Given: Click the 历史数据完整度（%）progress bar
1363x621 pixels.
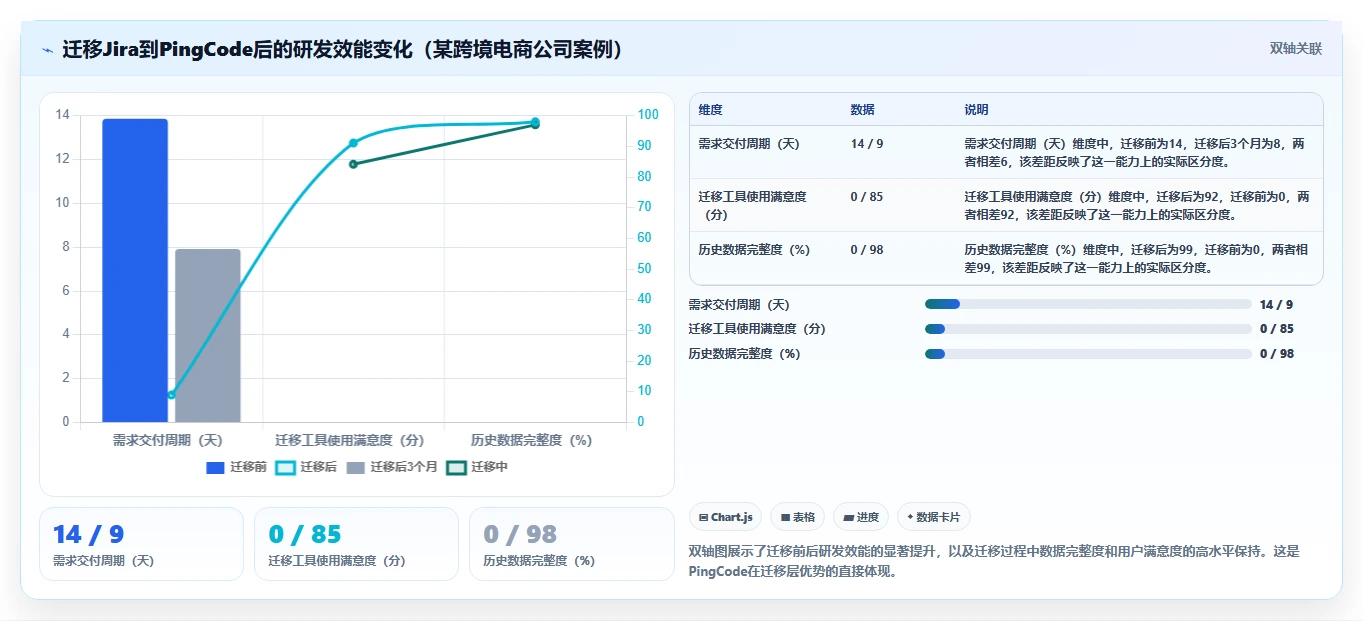Looking at the screenshot, I should pos(1088,354).
